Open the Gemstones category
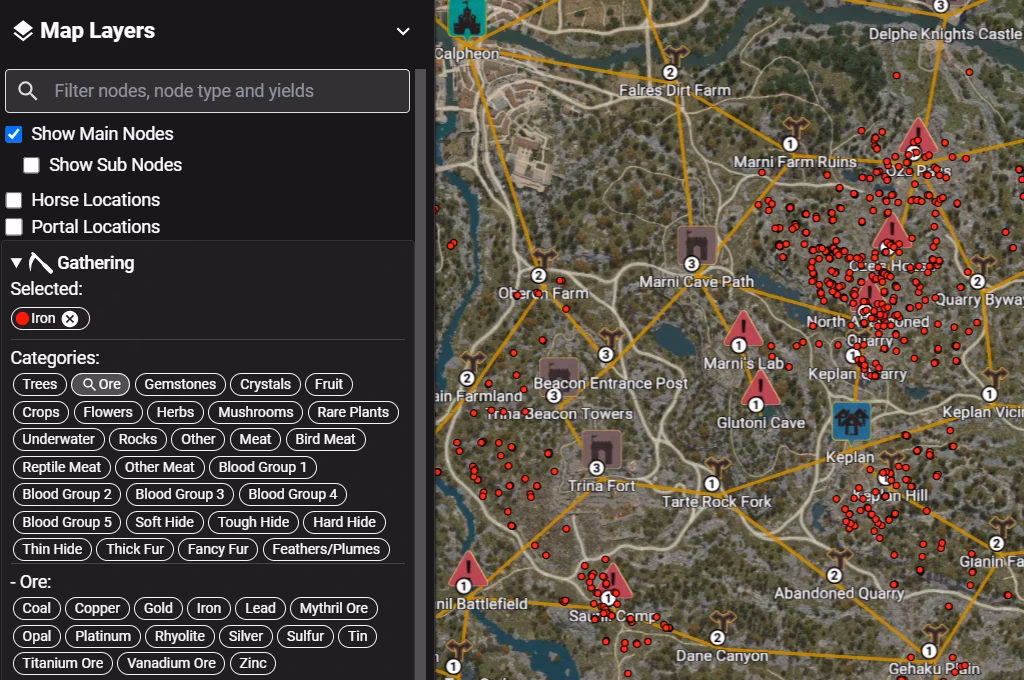This screenshot has height=680, width=1024. pyautogui.click(x=180, y=384)
